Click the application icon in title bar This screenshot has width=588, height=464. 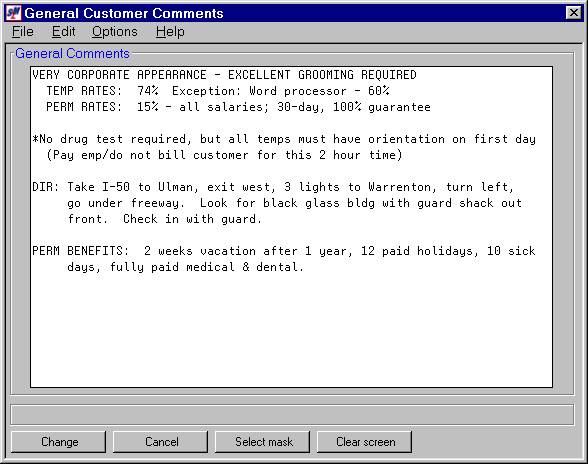point(14,13)
